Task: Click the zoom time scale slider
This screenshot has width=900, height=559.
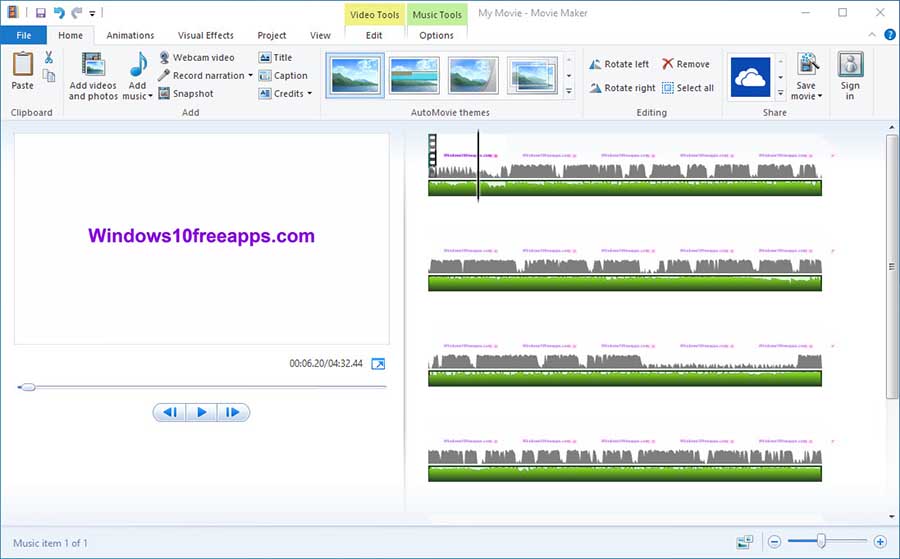Action: [822, 541]
